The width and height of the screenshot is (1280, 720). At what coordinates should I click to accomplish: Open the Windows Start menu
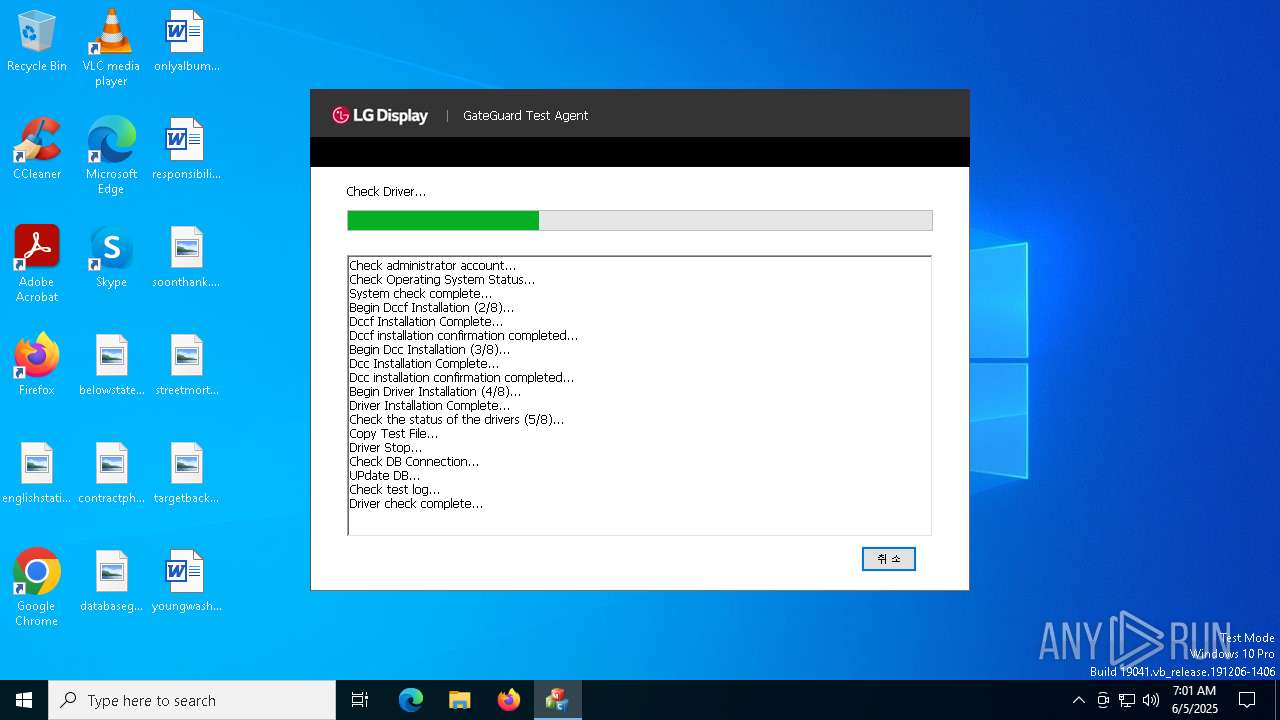point(24,700)
